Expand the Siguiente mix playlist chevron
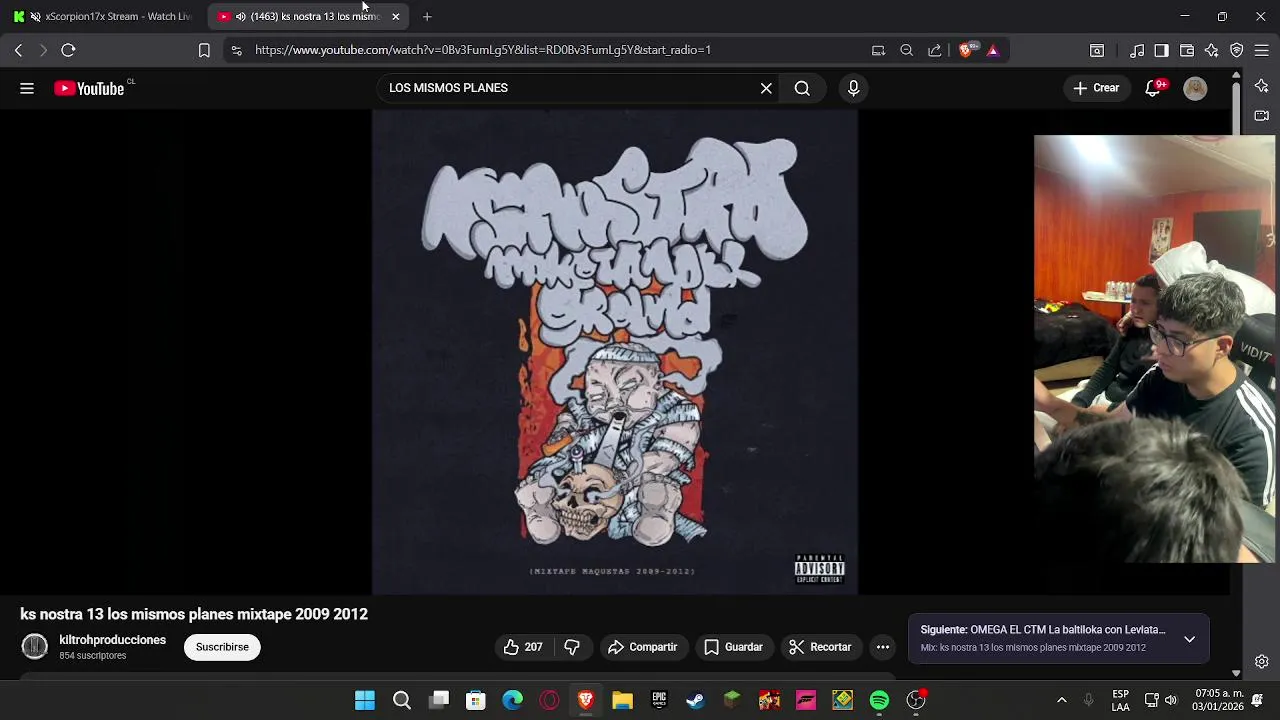1280x720 pixels. pyautogui.click(x=1189, y=639)
